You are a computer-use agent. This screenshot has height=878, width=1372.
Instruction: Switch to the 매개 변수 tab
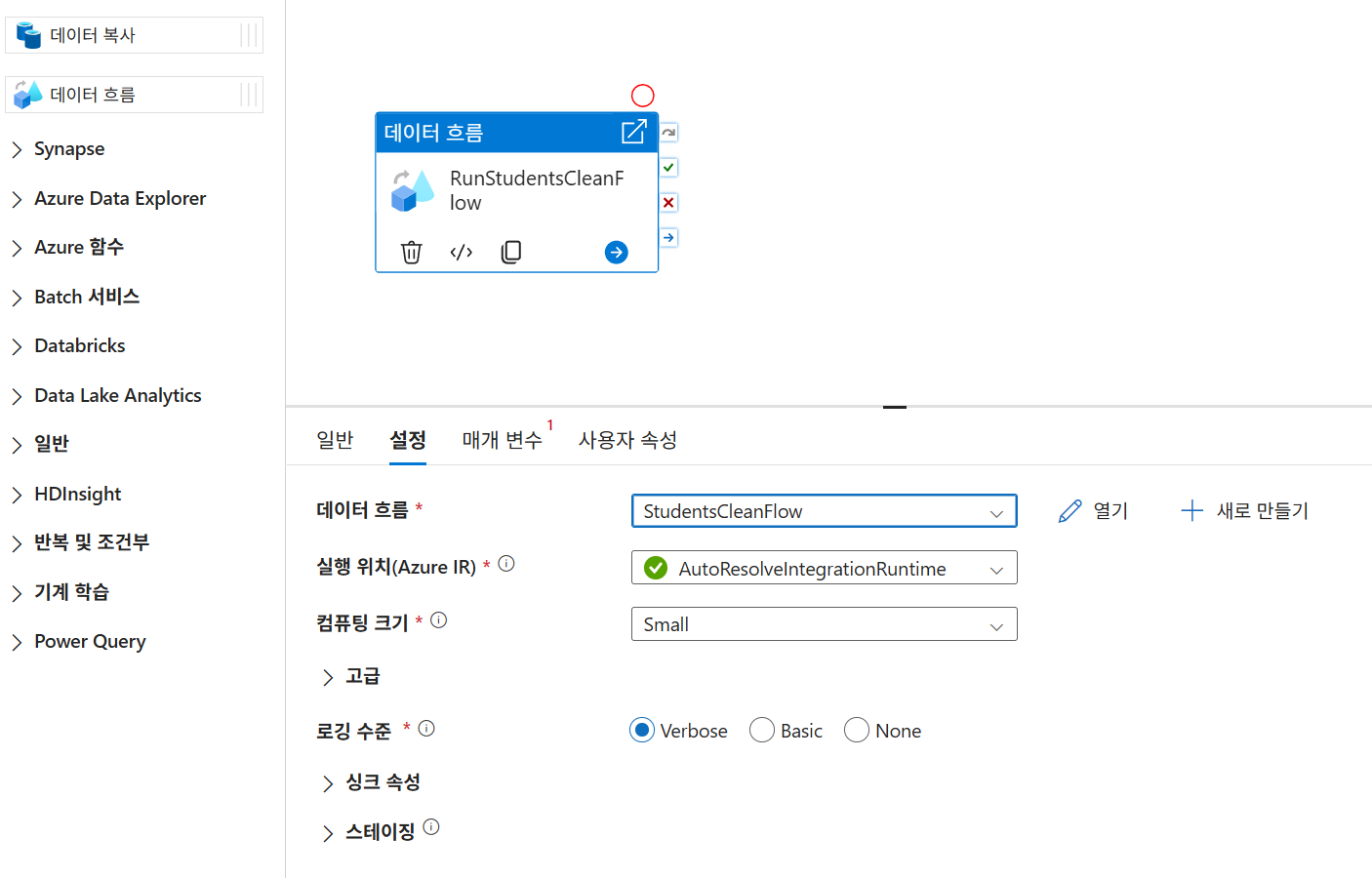click(503, 440)
